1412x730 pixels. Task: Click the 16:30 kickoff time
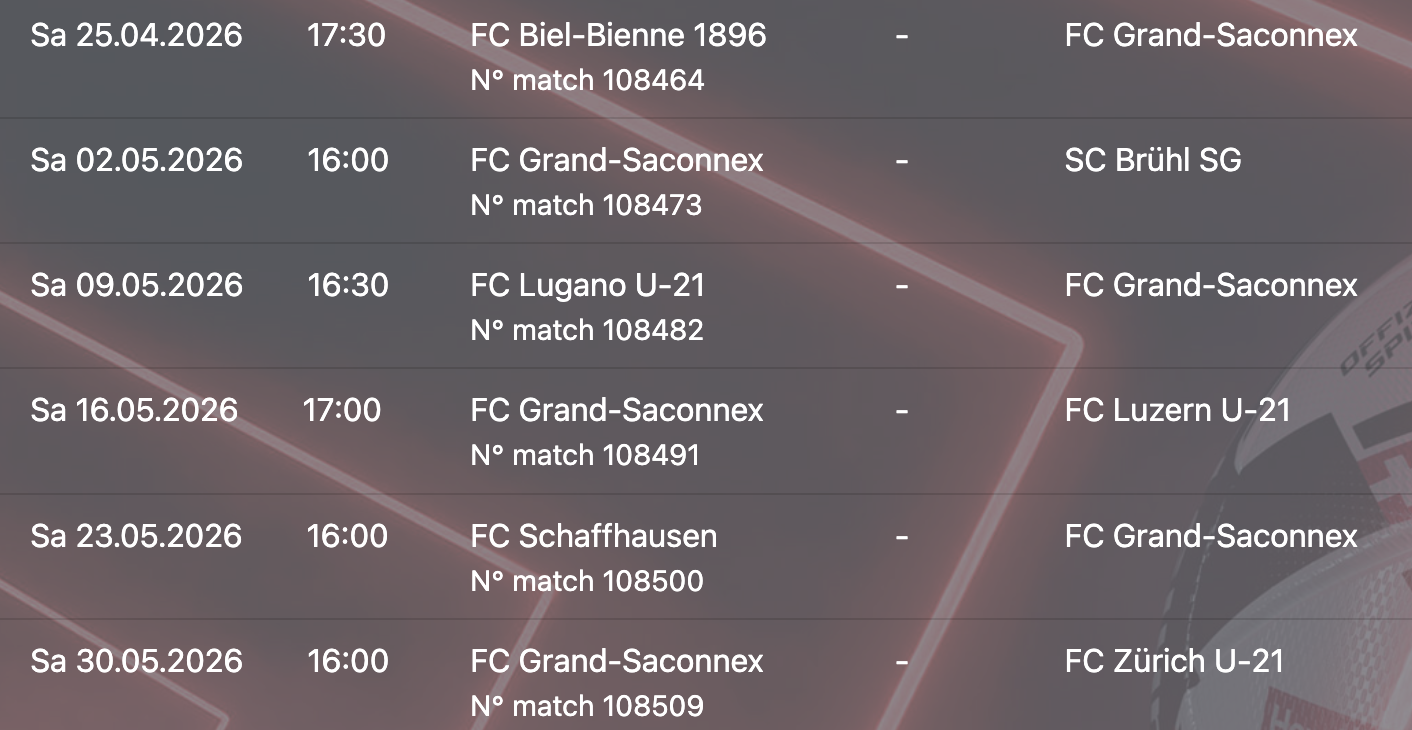(347, 286)
